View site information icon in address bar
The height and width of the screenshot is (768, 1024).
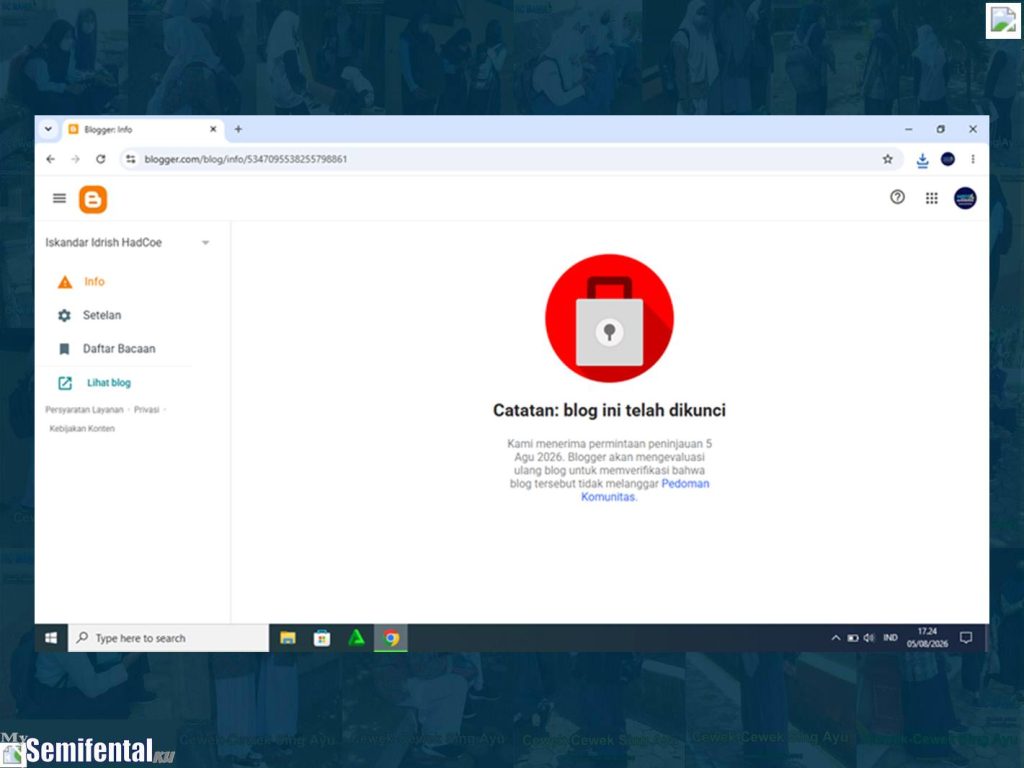[x=131, y=159]
